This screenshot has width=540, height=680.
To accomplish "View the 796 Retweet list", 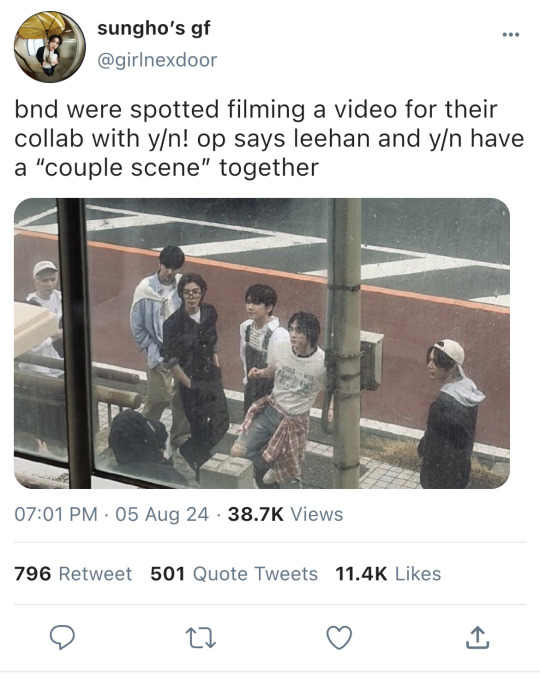I will pos(73,574).
